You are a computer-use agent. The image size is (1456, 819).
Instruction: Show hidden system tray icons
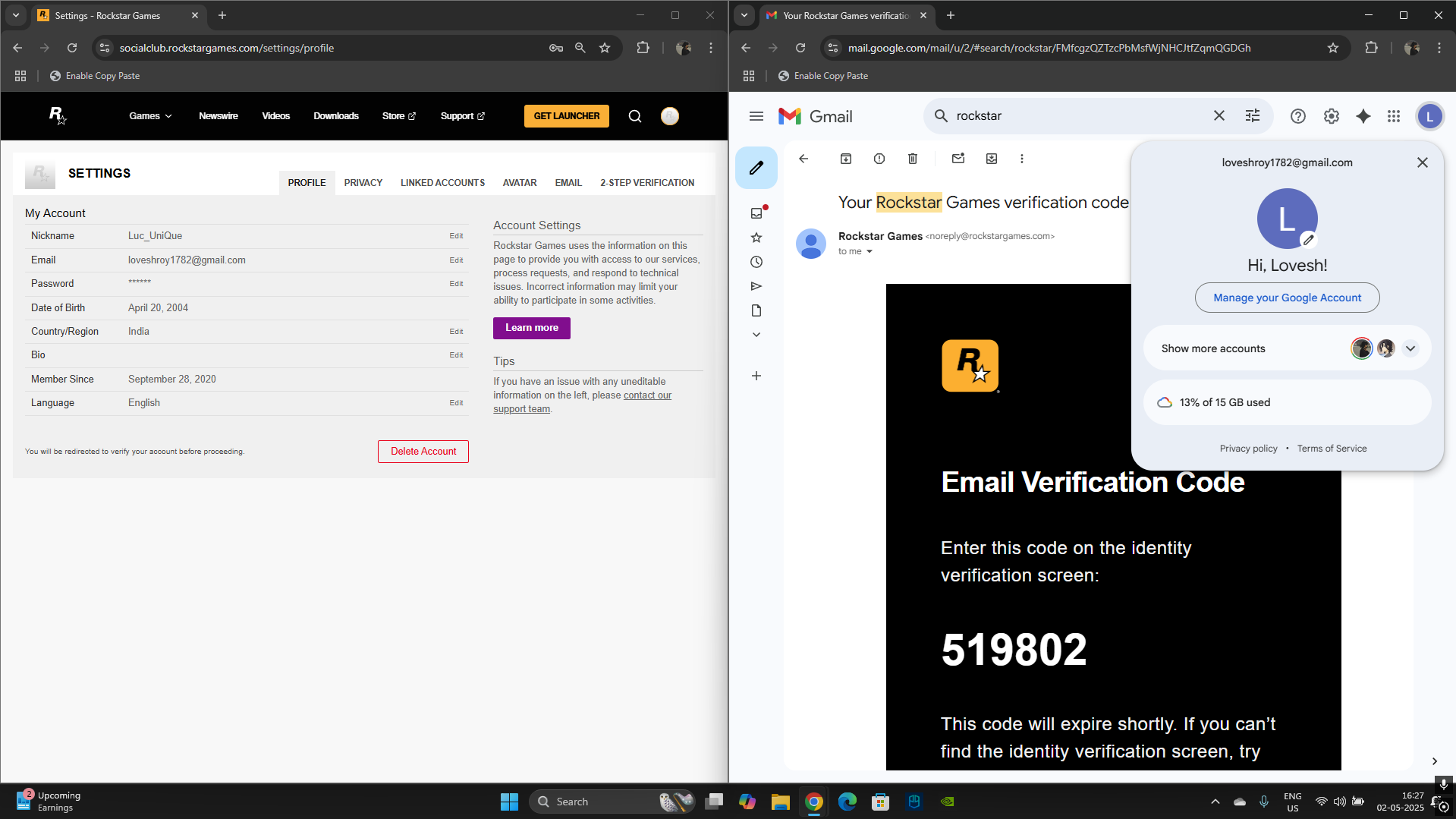pyautogui.click(x=1215, y=802)
